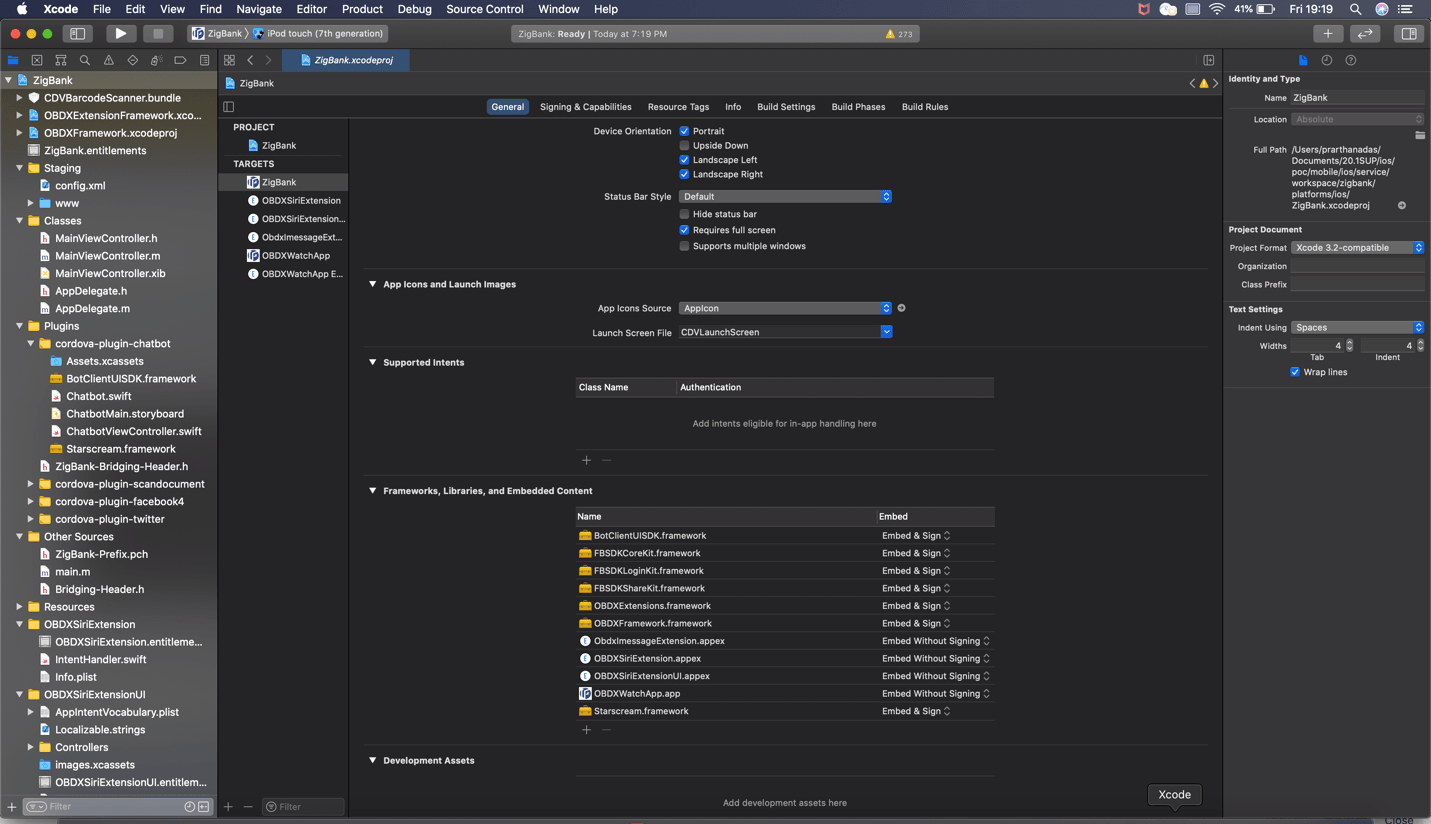Click the yellow warning count indicator

coord(898,34)
